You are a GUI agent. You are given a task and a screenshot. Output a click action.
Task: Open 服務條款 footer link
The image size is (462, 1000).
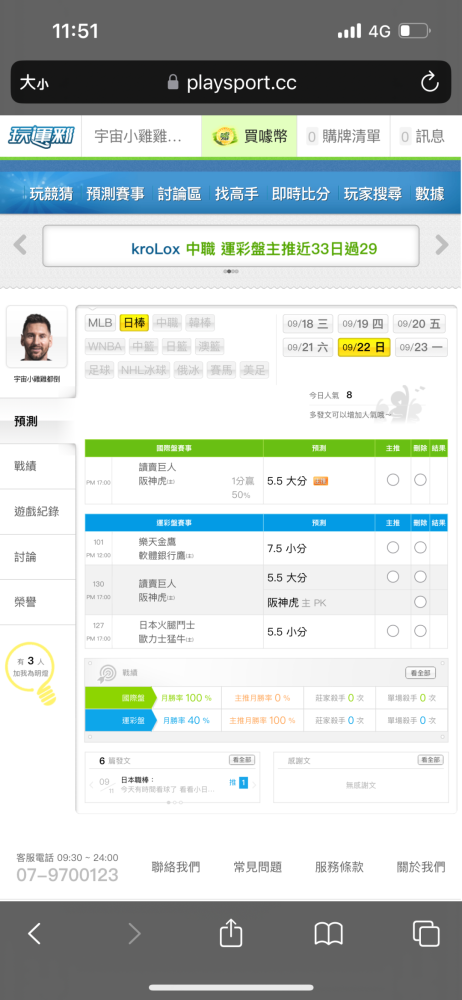pyautogui.click(x=339, y=867)
